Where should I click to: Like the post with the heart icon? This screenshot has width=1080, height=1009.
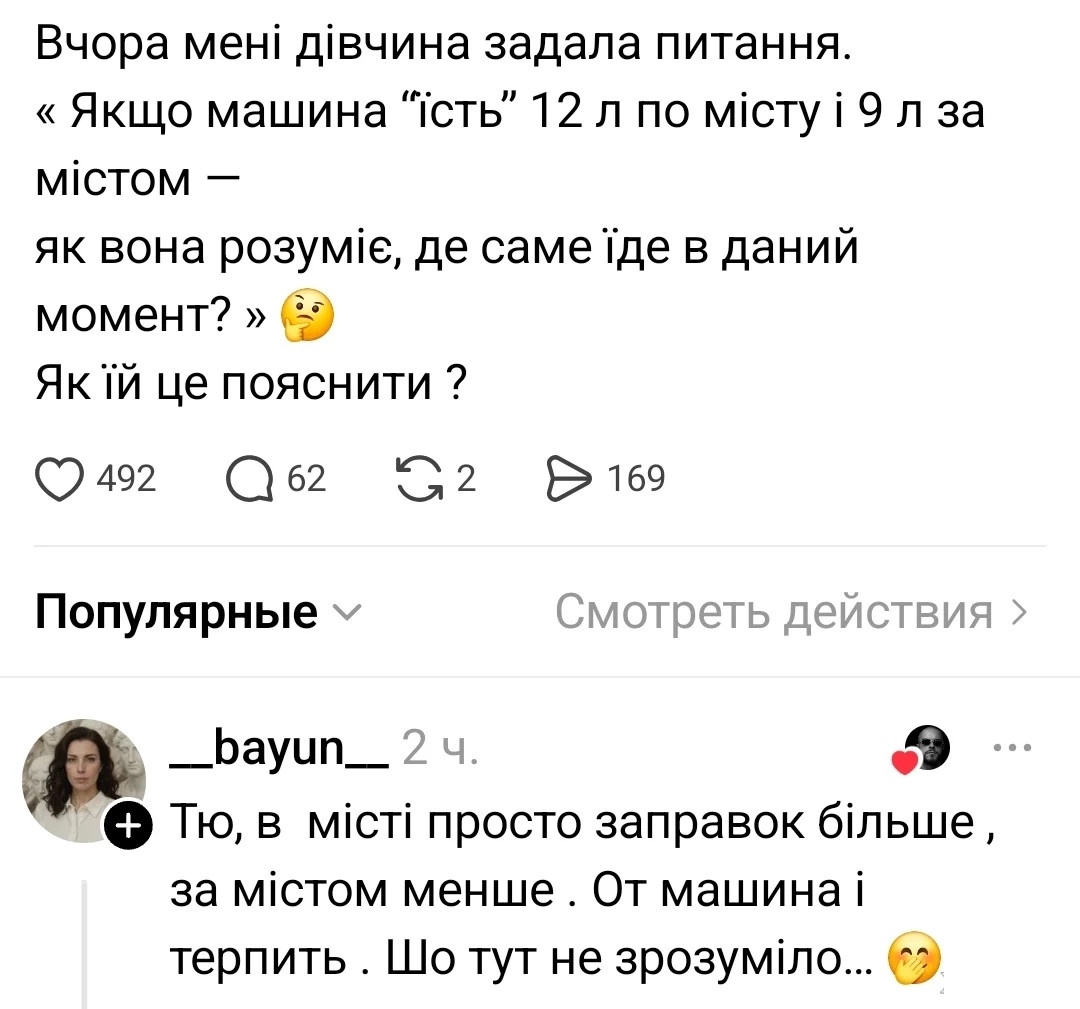(62, 480)
